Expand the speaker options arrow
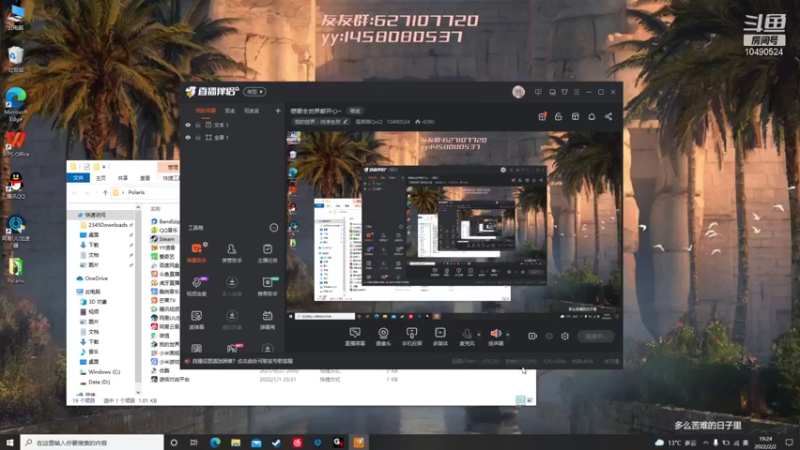Viewport: 800px width, 450px height. (508, 335)
